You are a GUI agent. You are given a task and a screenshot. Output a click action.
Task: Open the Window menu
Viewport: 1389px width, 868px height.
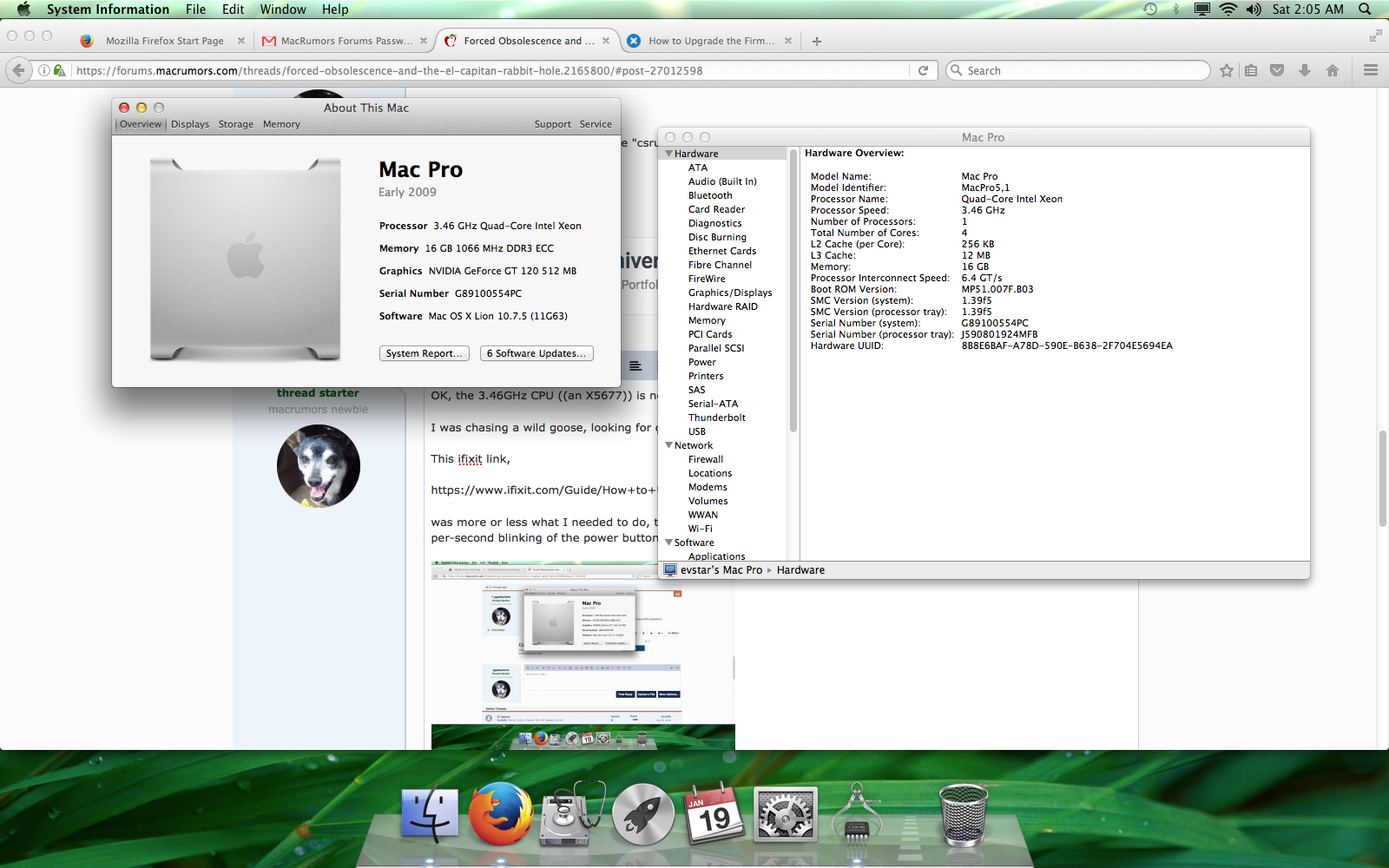coord(283,10)
